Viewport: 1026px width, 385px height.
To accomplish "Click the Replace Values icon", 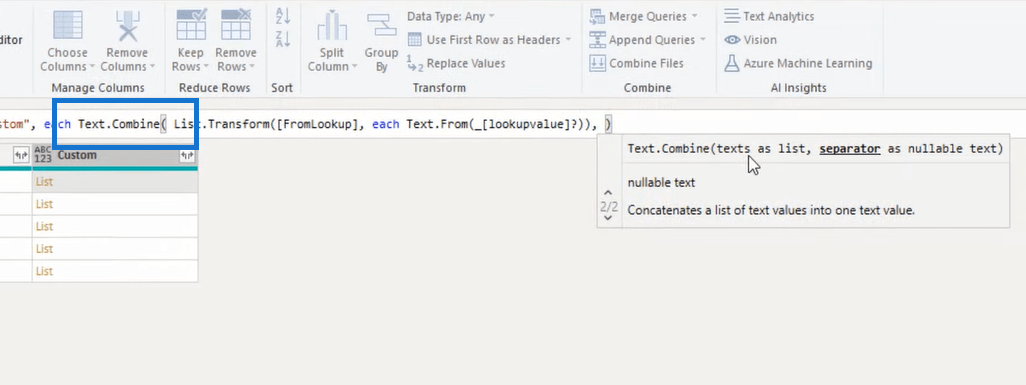I will [x=415, y=64].
